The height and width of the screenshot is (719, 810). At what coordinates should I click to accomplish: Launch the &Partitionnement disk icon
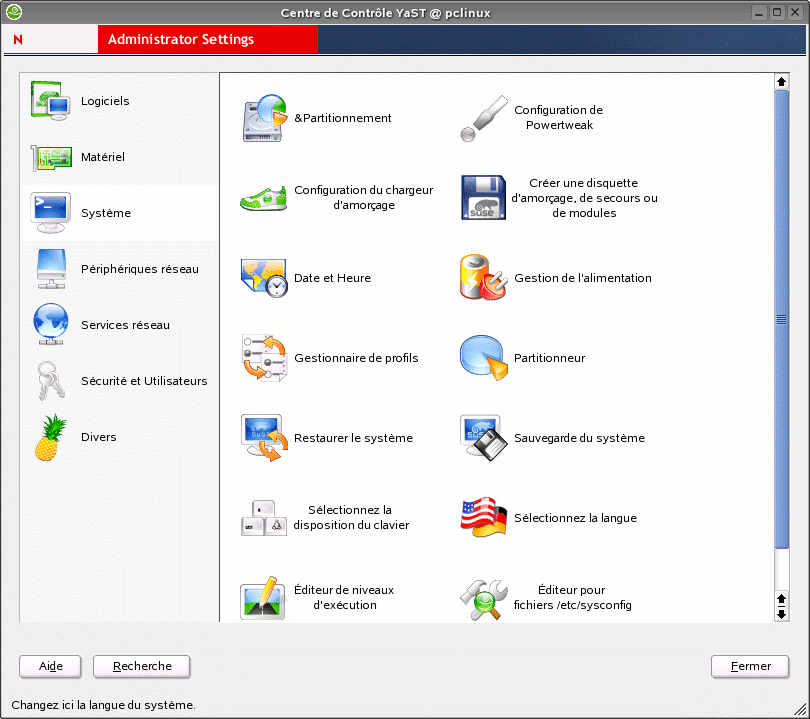coord(264,118)
